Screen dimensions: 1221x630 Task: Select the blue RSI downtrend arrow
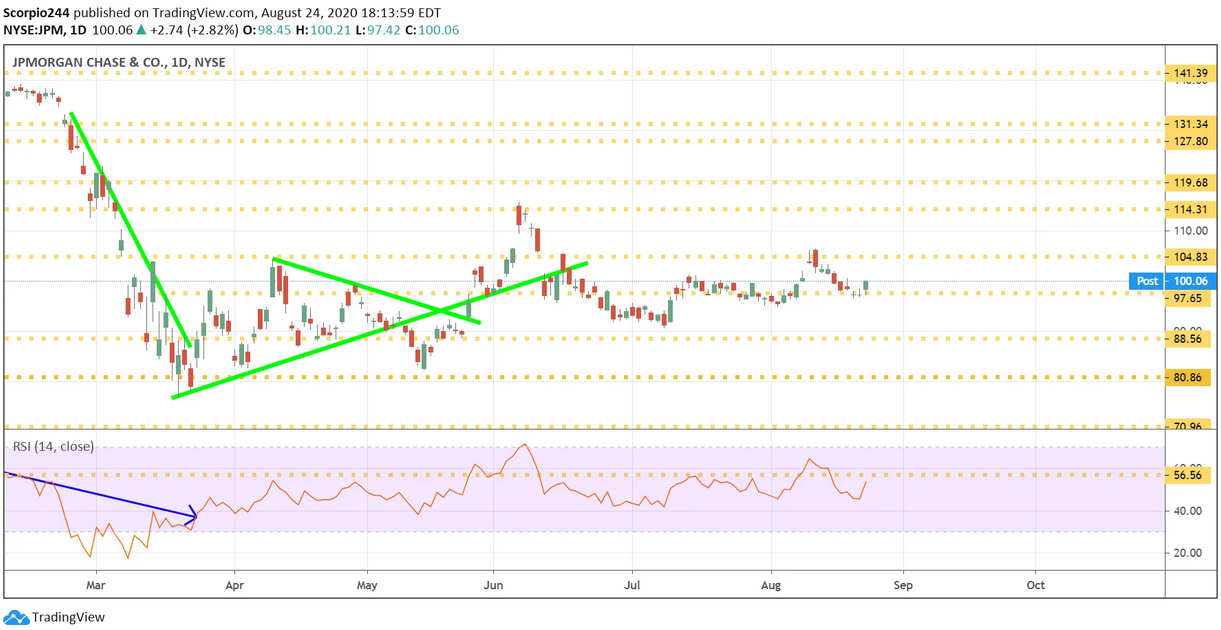[x=100, y=495]
